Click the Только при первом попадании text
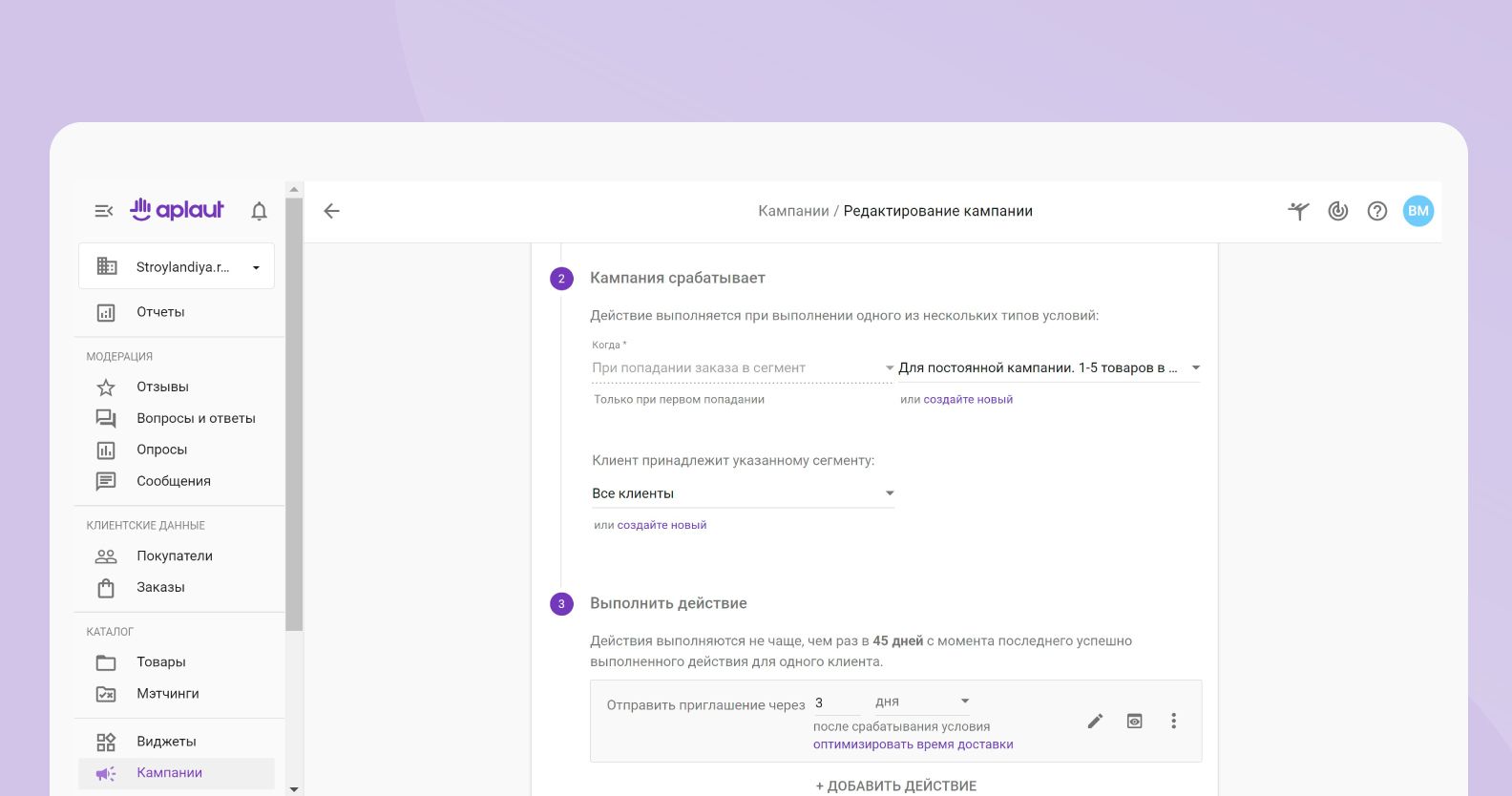Viewport: 1512px width, 796px height. tap(679, 400)
